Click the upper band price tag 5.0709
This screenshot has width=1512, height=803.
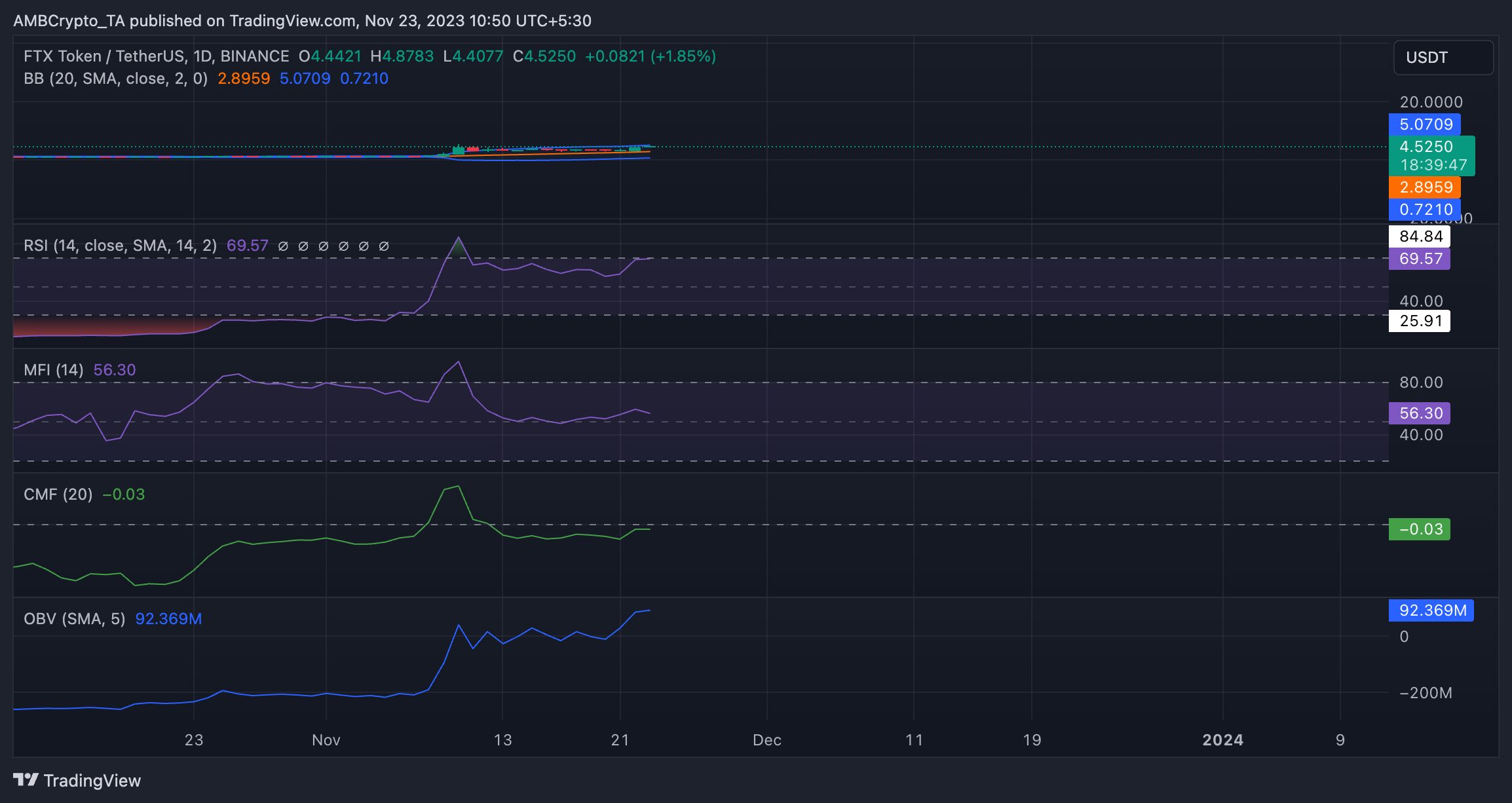(x=1425, y=124)
